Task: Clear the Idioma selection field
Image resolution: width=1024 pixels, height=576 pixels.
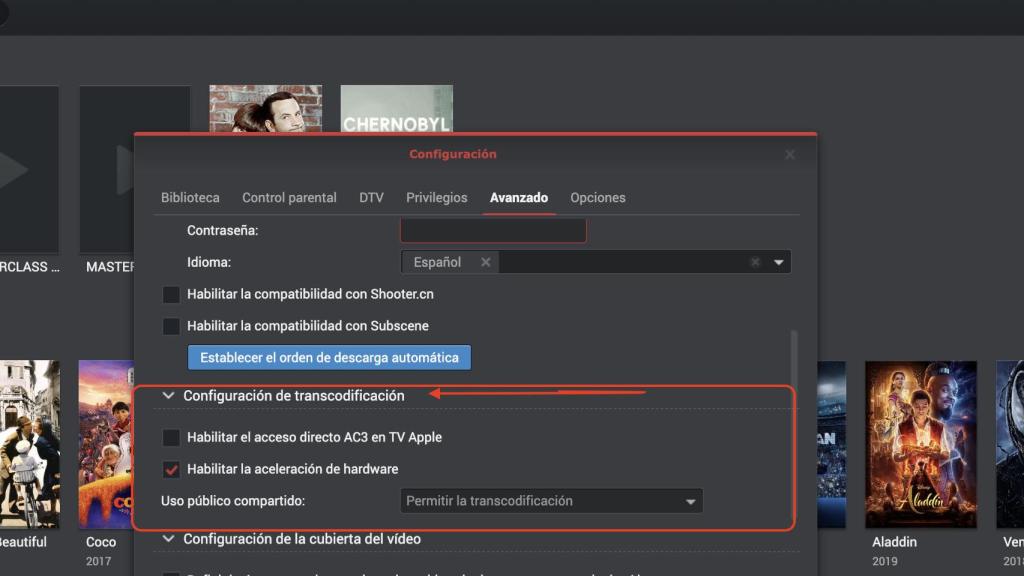Action: click(754, 261)
